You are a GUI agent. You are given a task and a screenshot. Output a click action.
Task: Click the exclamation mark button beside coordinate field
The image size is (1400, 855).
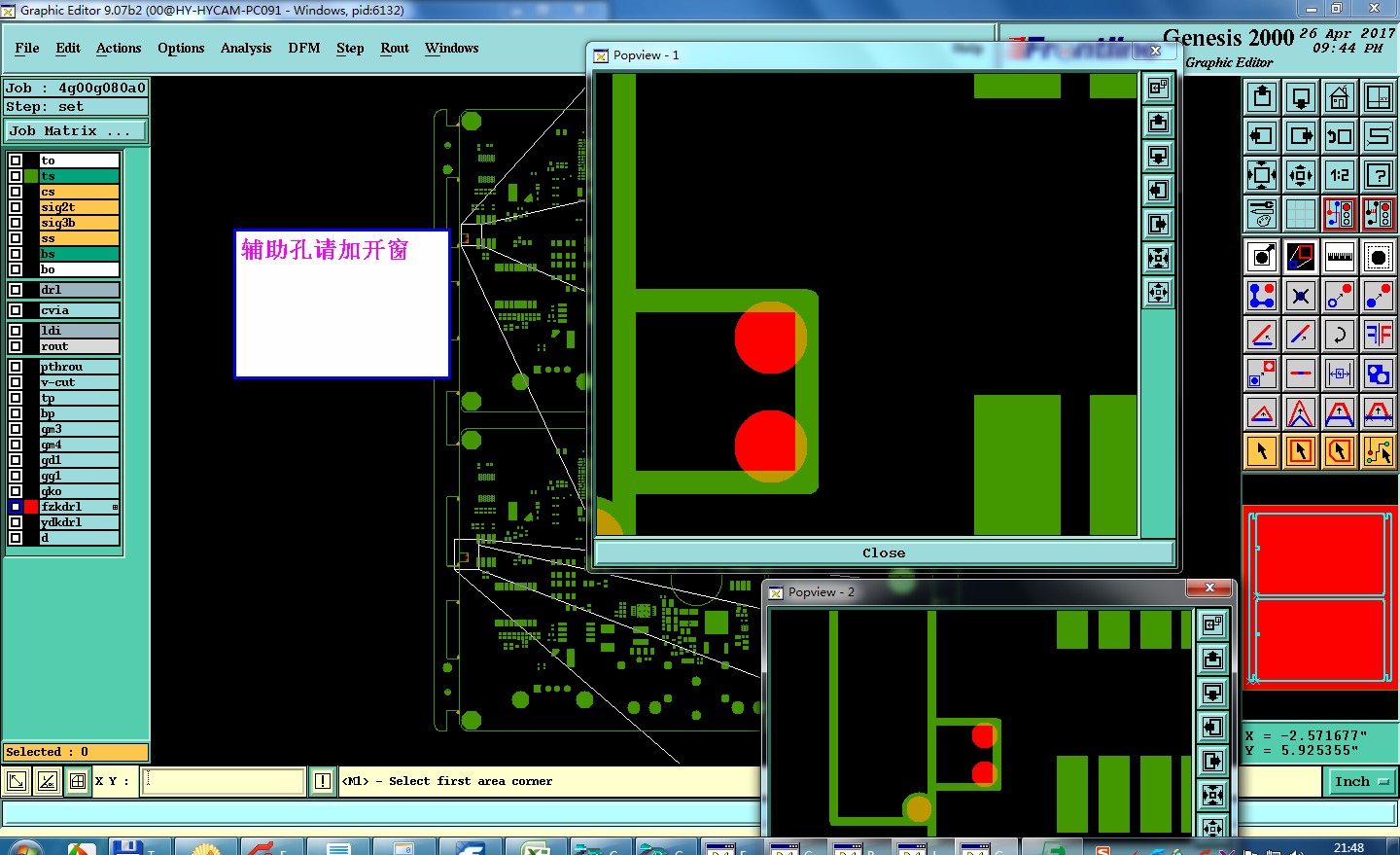click(323, 781)
